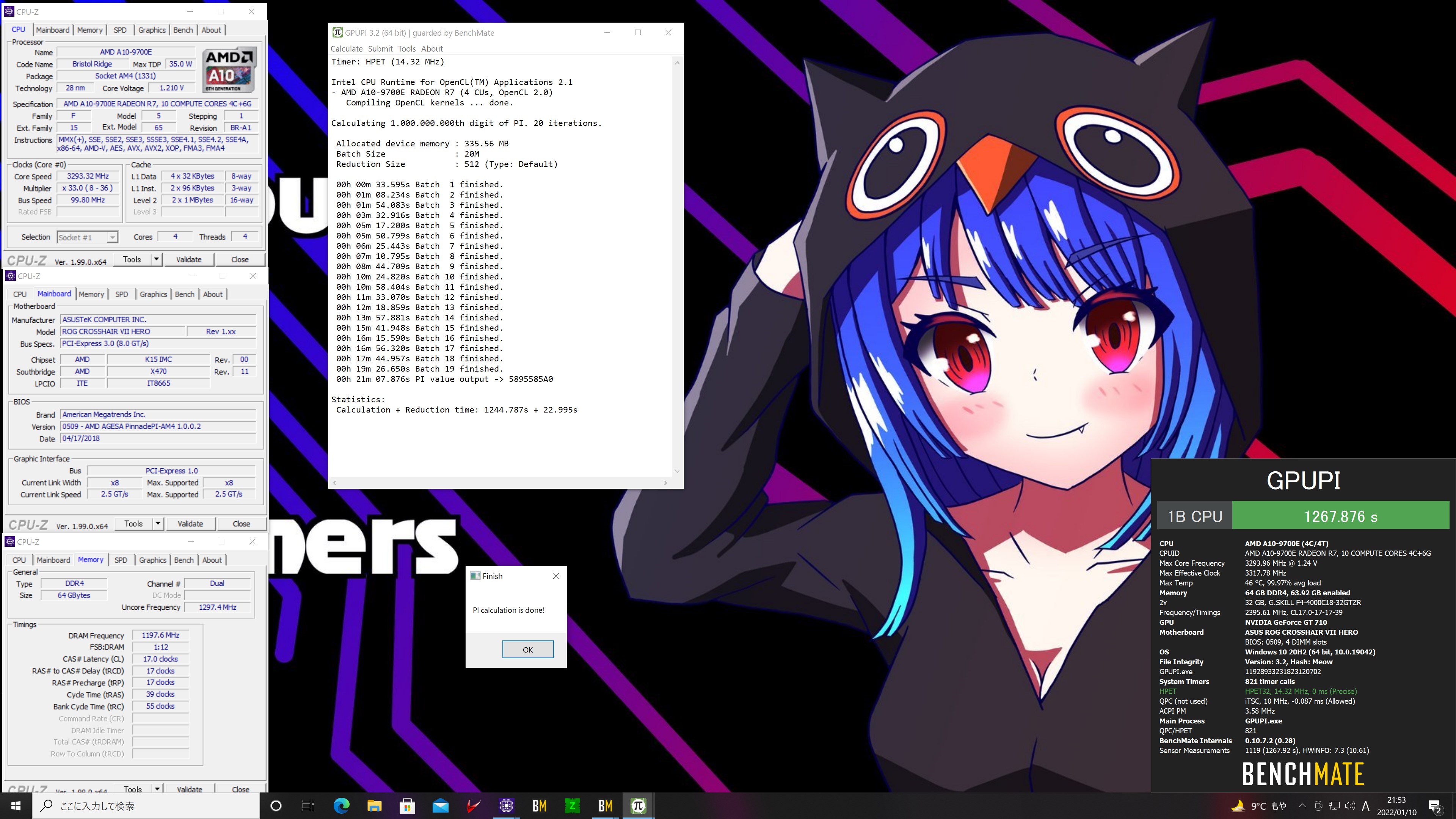Click Close button in top CPU-Z window
The width and height of the screenshot is (1456, 819).
pos(240,259)
